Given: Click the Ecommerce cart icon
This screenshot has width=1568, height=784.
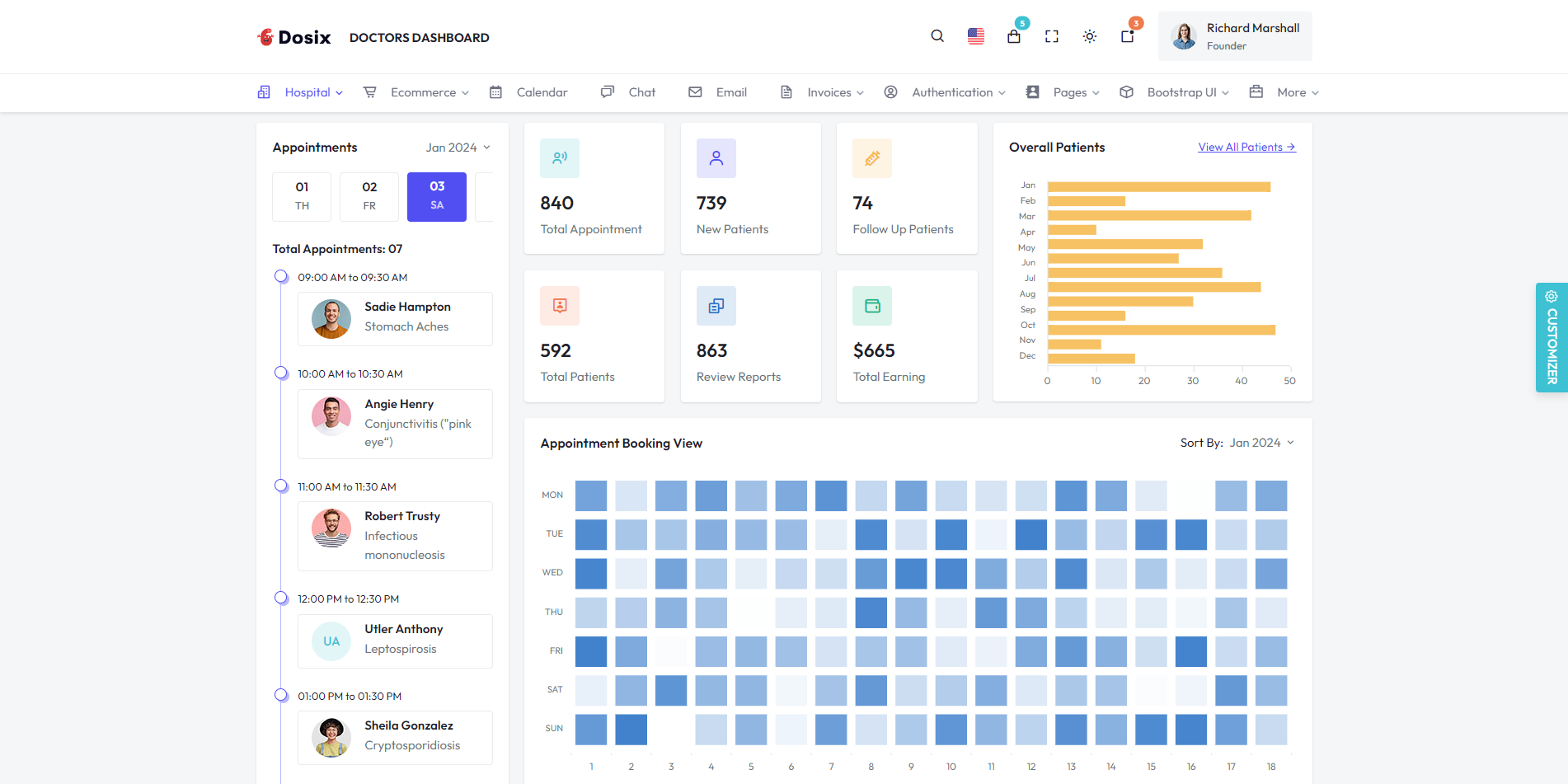Looking at the screenshot, I should pyautogui.click(x=370, y=92).
